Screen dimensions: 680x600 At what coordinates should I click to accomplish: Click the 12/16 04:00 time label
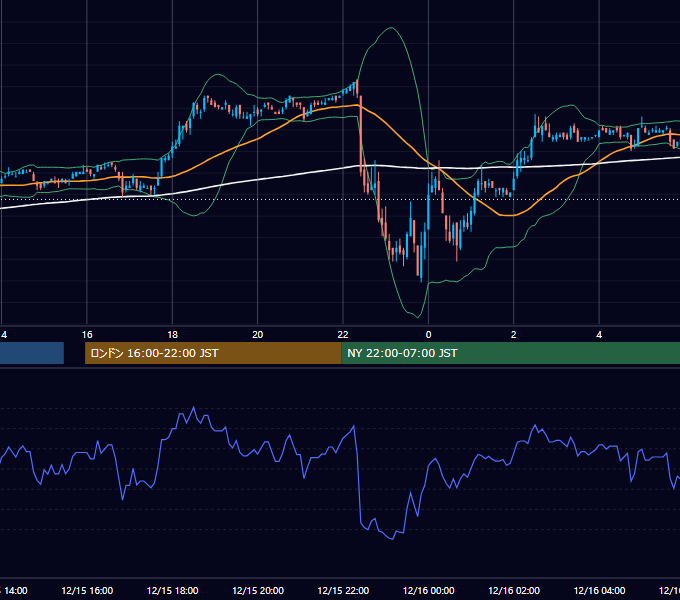[599, 590]
